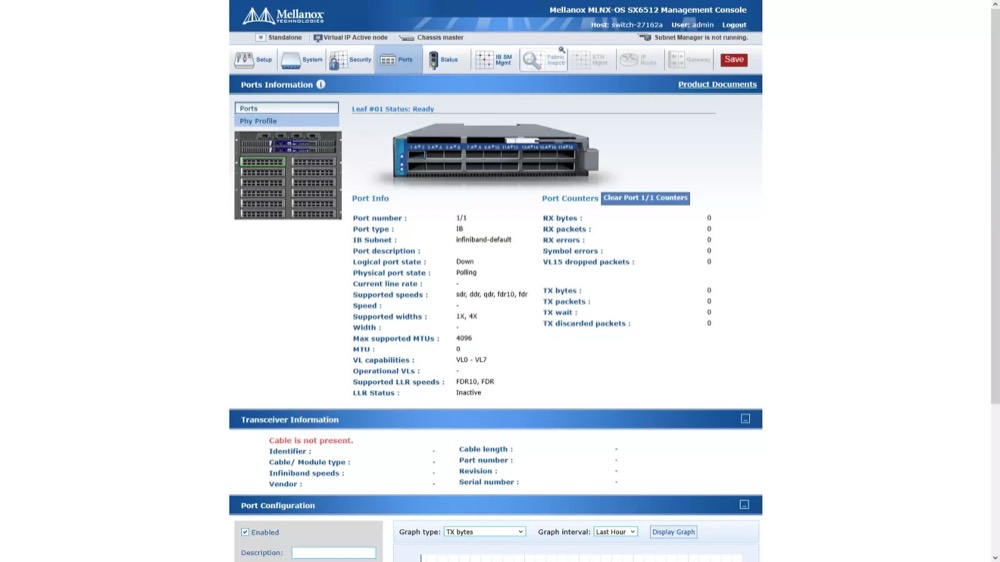Collapse the Transceiver Information panel
Viewport: 1000px width, 562px height.
(745, 418)
